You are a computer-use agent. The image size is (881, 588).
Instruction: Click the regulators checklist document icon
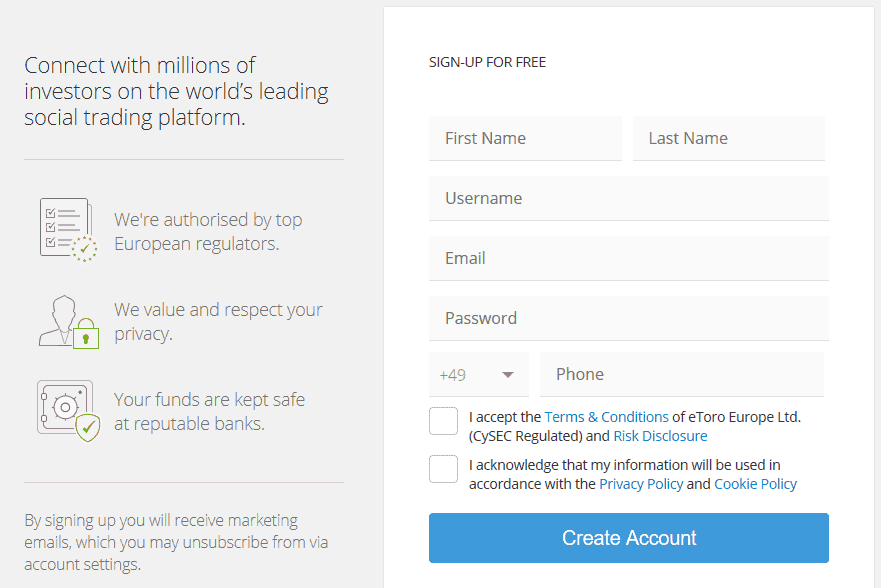[68, 229]
